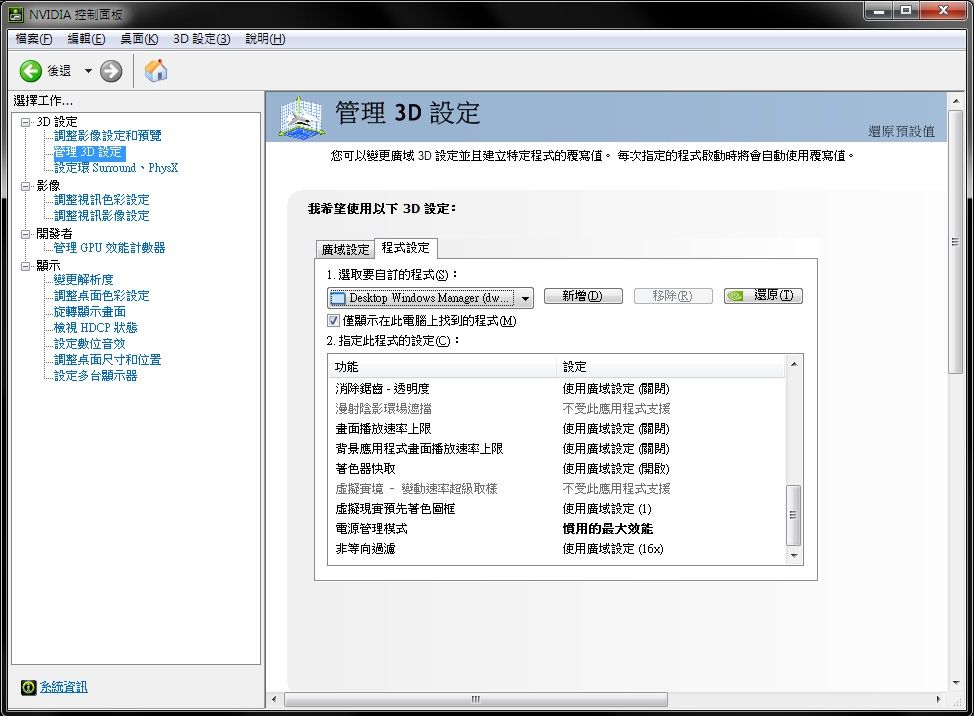Viewport: 974px width, 716px height.
Task: Open the 3D 設定 menu
Action: pos(201,39)
